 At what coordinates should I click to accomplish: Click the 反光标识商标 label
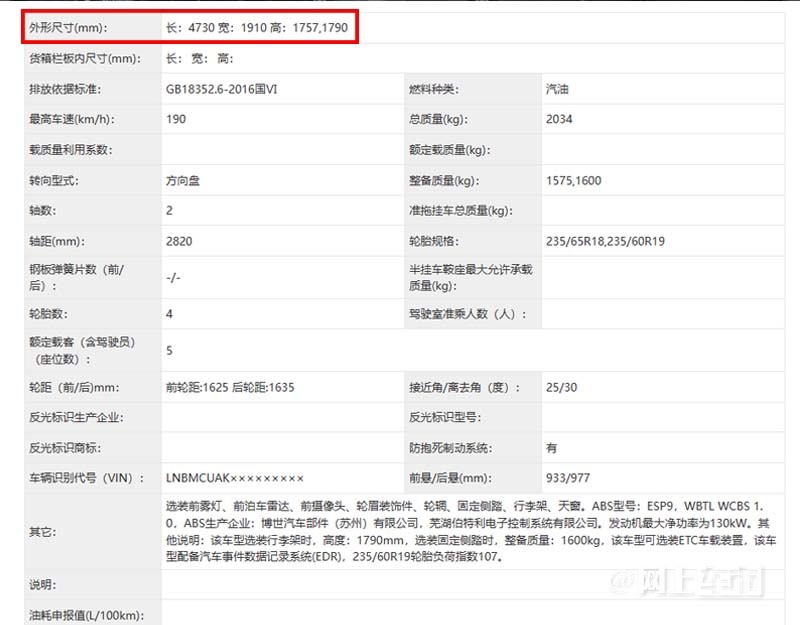coord(65,448)
